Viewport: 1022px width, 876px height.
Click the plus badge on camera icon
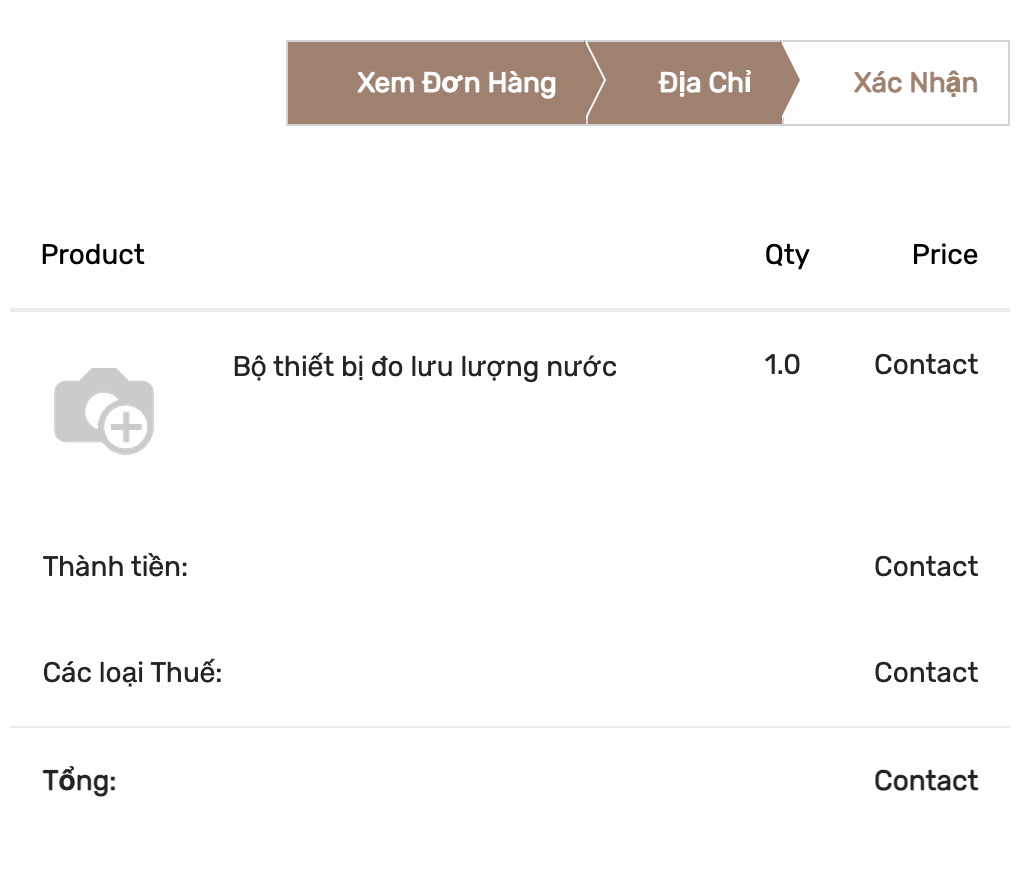(x=126, y=428)
